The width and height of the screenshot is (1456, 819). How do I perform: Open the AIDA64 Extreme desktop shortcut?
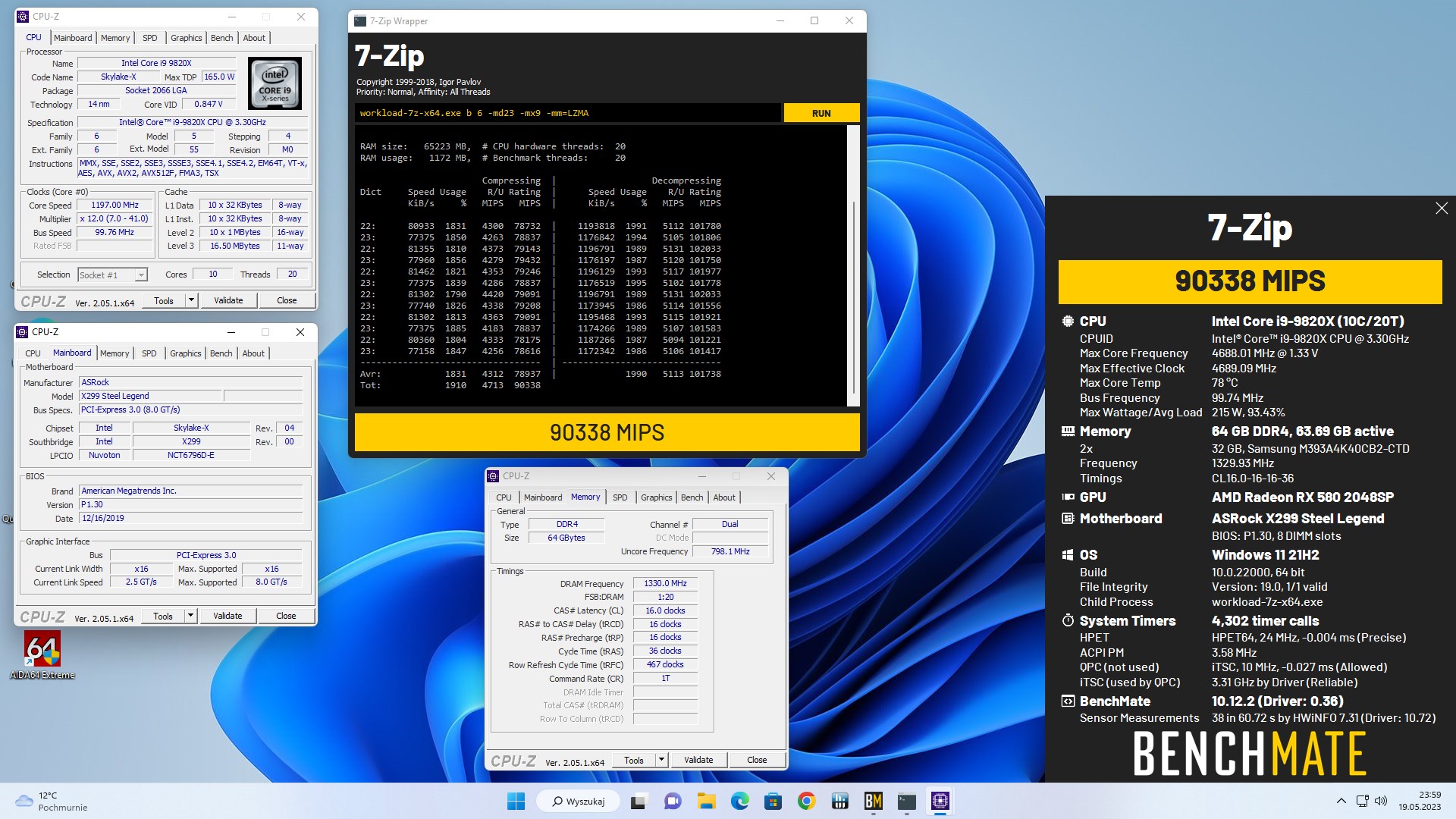point(42,654)
